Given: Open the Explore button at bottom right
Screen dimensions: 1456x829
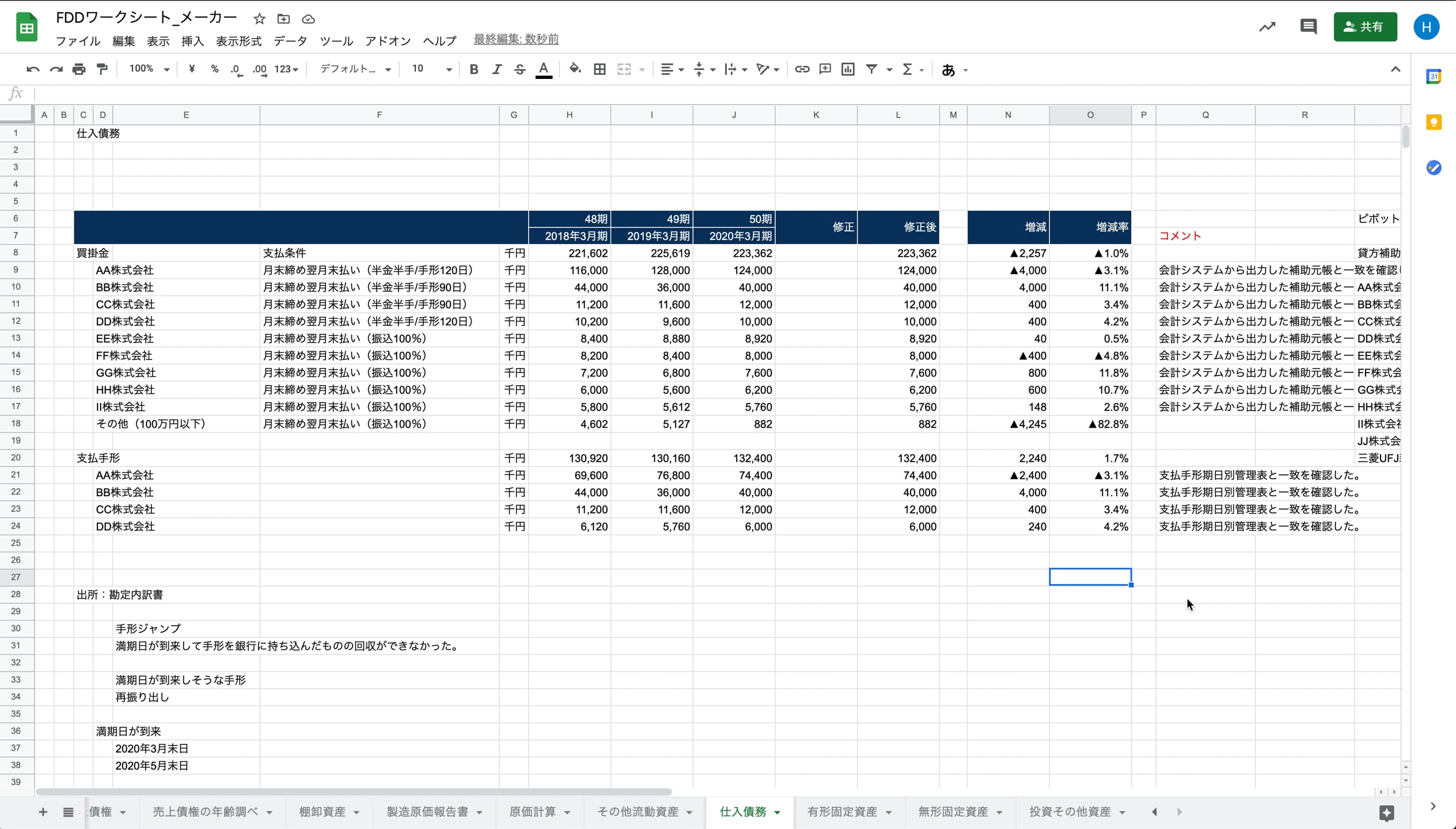Looking at the screenshot, I should click(x=1386, y=812).
